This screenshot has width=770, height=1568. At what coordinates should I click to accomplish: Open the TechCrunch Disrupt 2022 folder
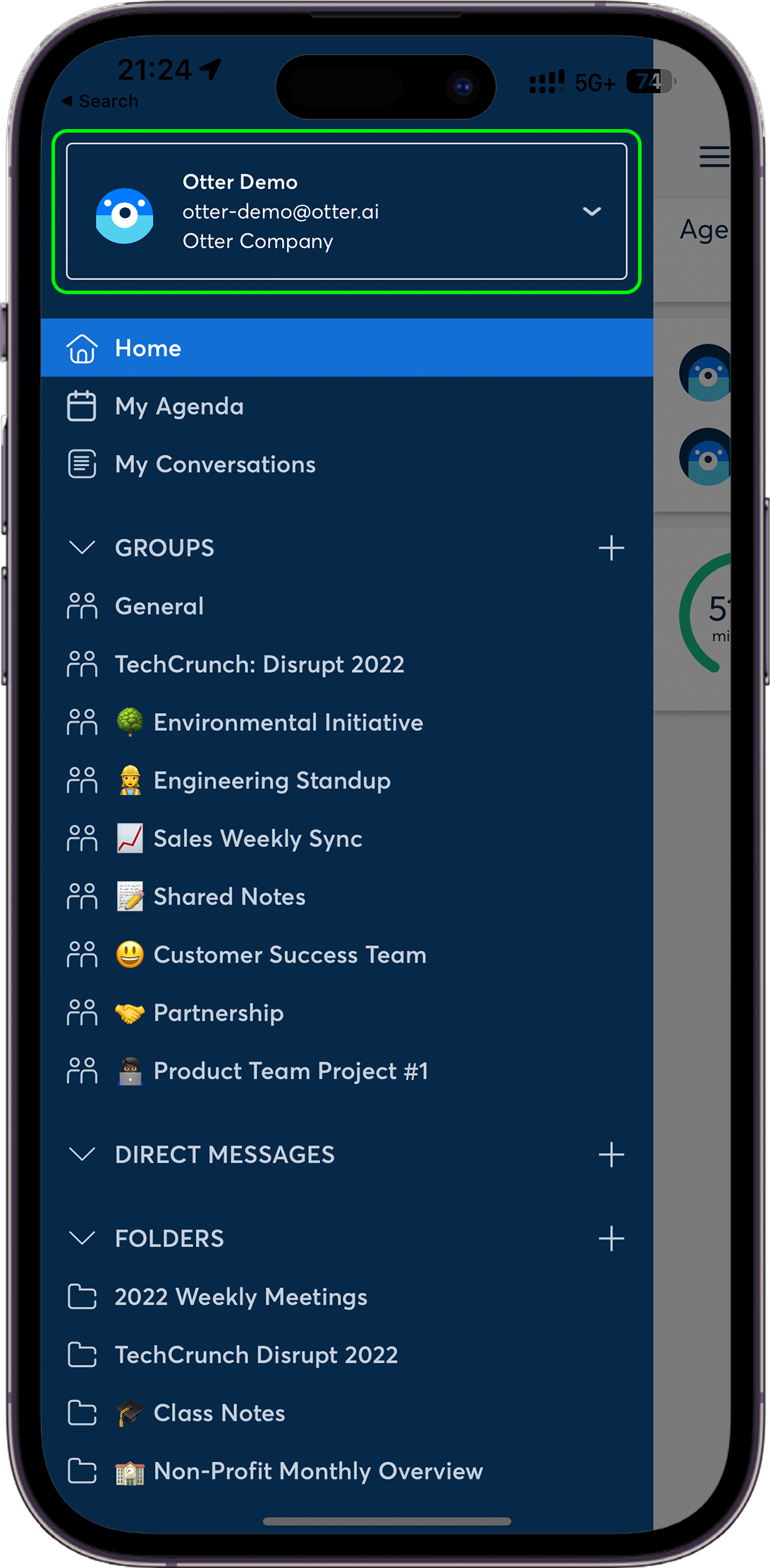(347, 1354)
